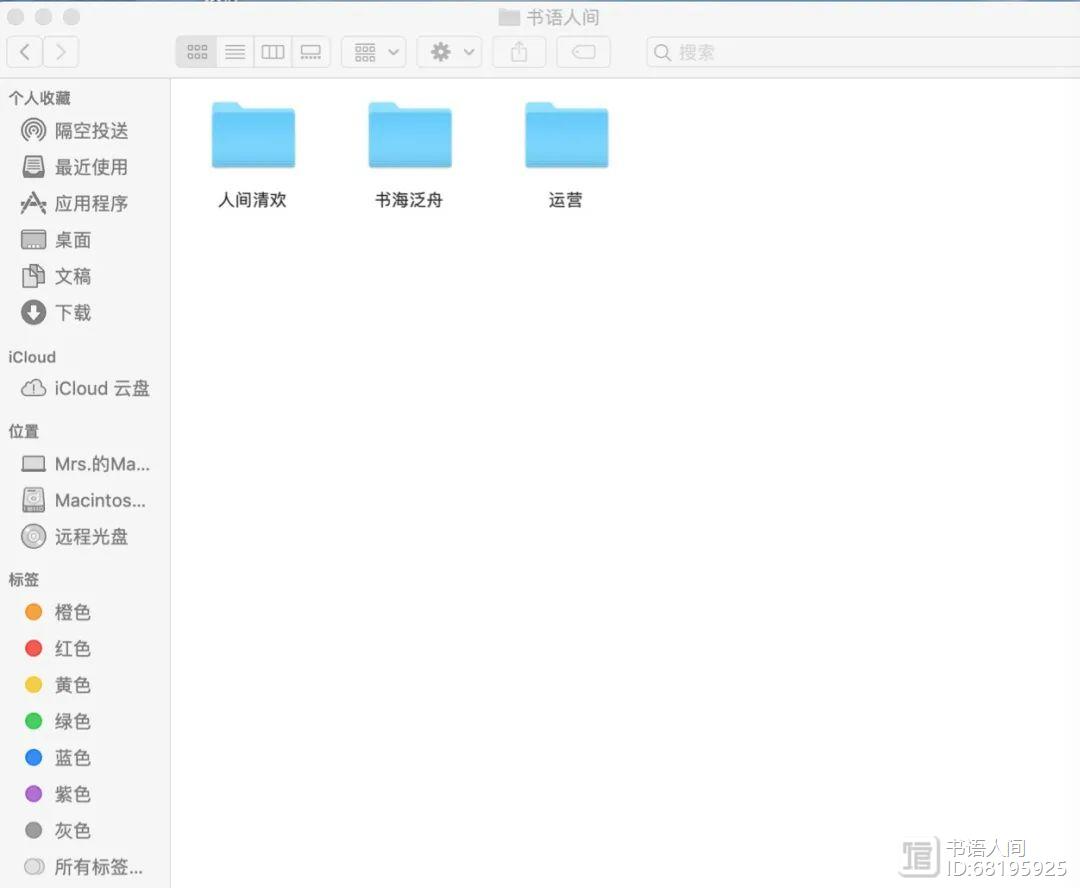Click the edit tags toolbar button
Viewport: 1080px width, 888px height.
pyautogui.click(x=583, y=52)
